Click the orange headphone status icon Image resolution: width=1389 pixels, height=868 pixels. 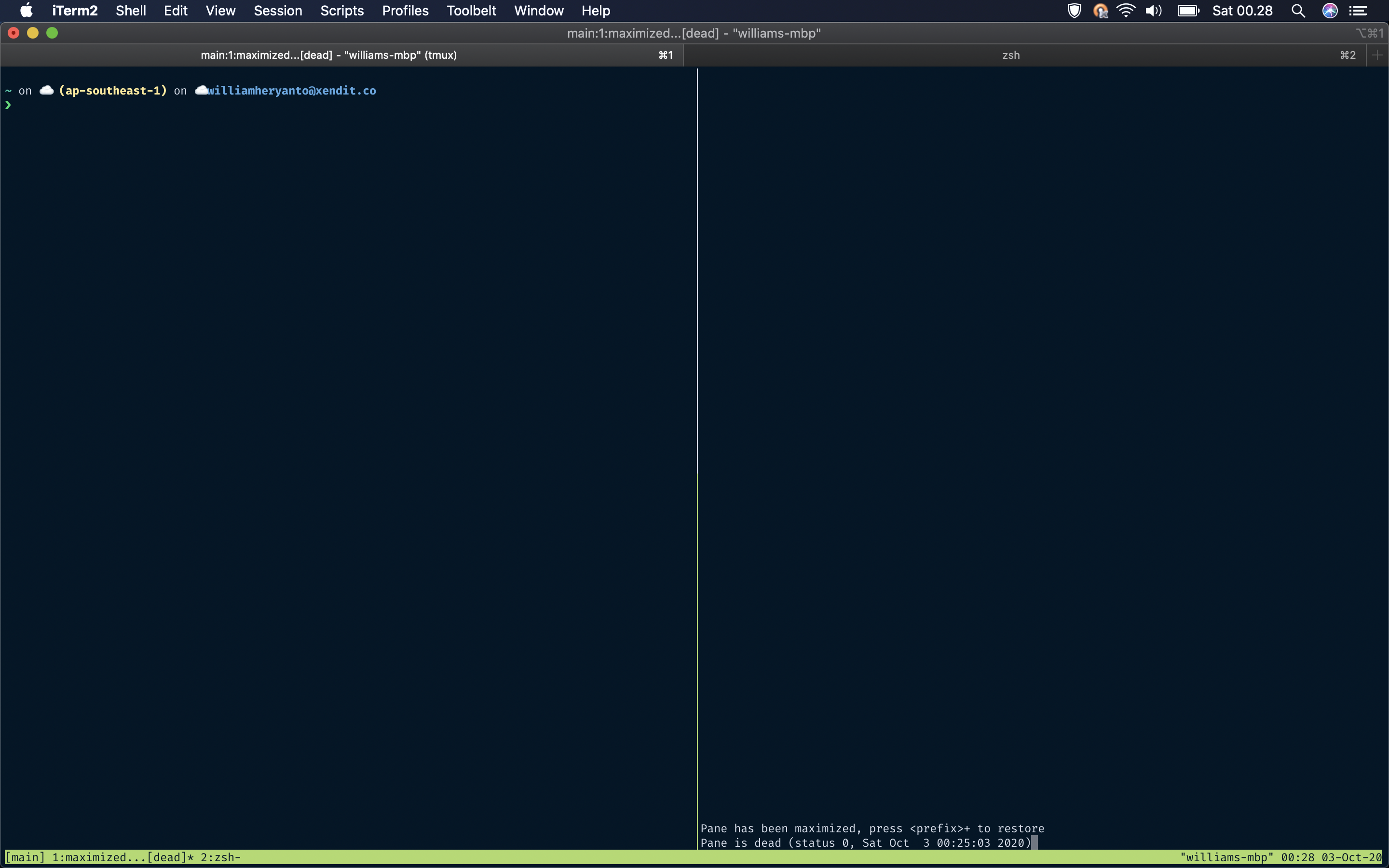coord(1100,10)
